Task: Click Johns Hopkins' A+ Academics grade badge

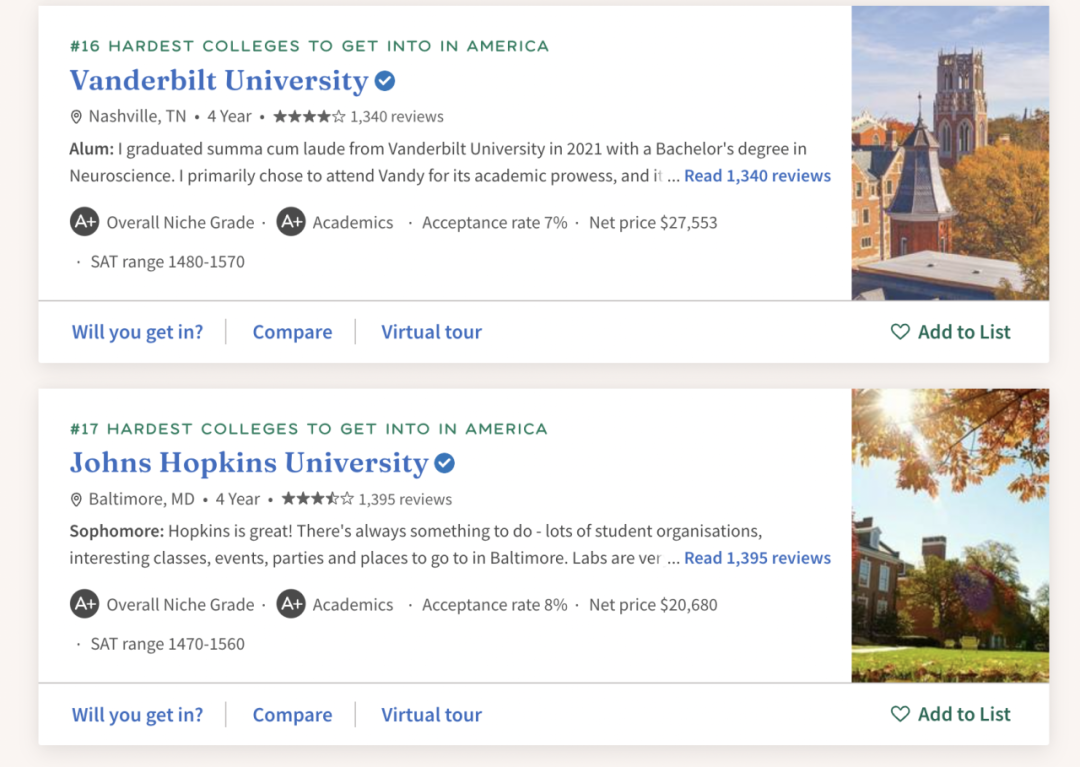Action: click(291, 604)
